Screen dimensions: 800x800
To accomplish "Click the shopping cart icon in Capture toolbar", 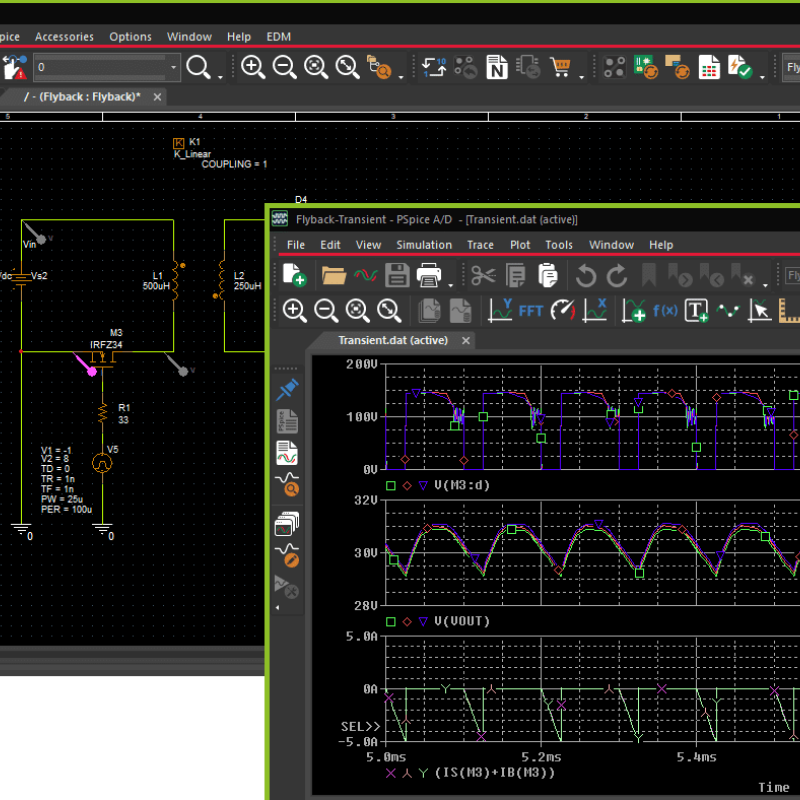I will [560, 67].
